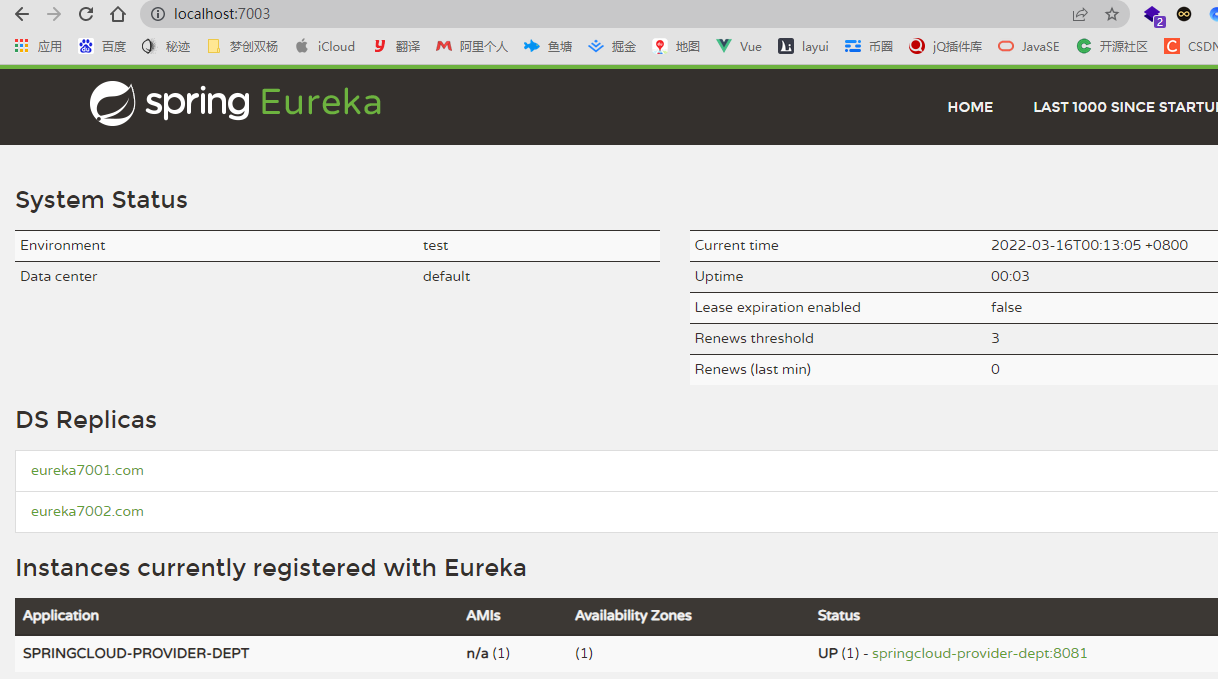The height and width of the screenshot is (679, 1218).
Task: Click the Application column header
Action: pos(61,615)
